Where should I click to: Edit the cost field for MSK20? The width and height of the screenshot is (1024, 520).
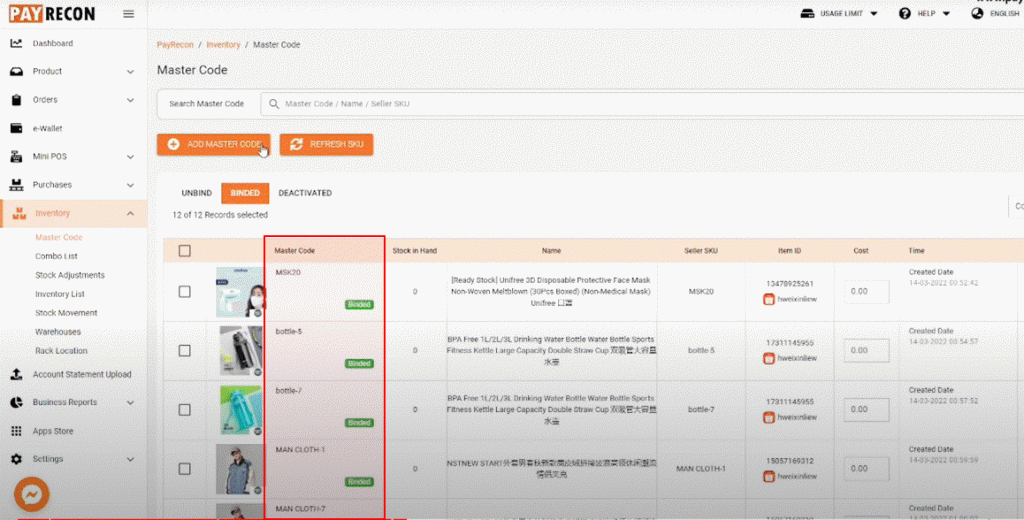point(867,291)
